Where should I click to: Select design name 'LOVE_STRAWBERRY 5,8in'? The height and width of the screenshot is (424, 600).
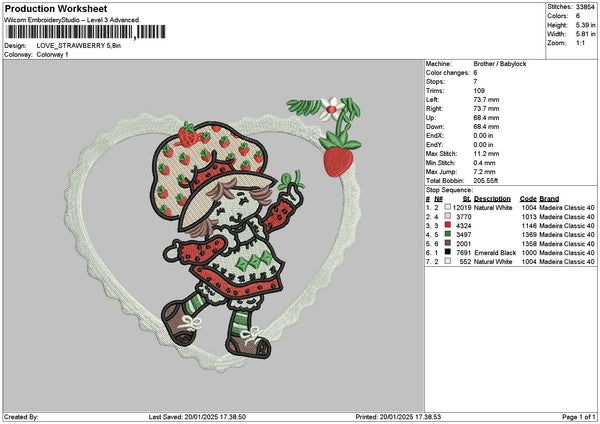pyautogui.click(x=79, y=46)
